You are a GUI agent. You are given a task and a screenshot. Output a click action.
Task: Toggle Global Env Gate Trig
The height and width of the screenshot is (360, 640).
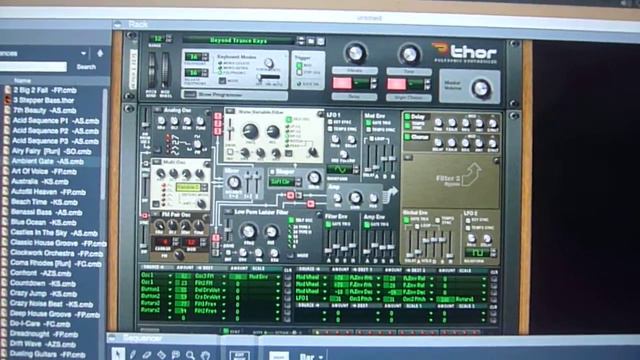click(407, 220)
